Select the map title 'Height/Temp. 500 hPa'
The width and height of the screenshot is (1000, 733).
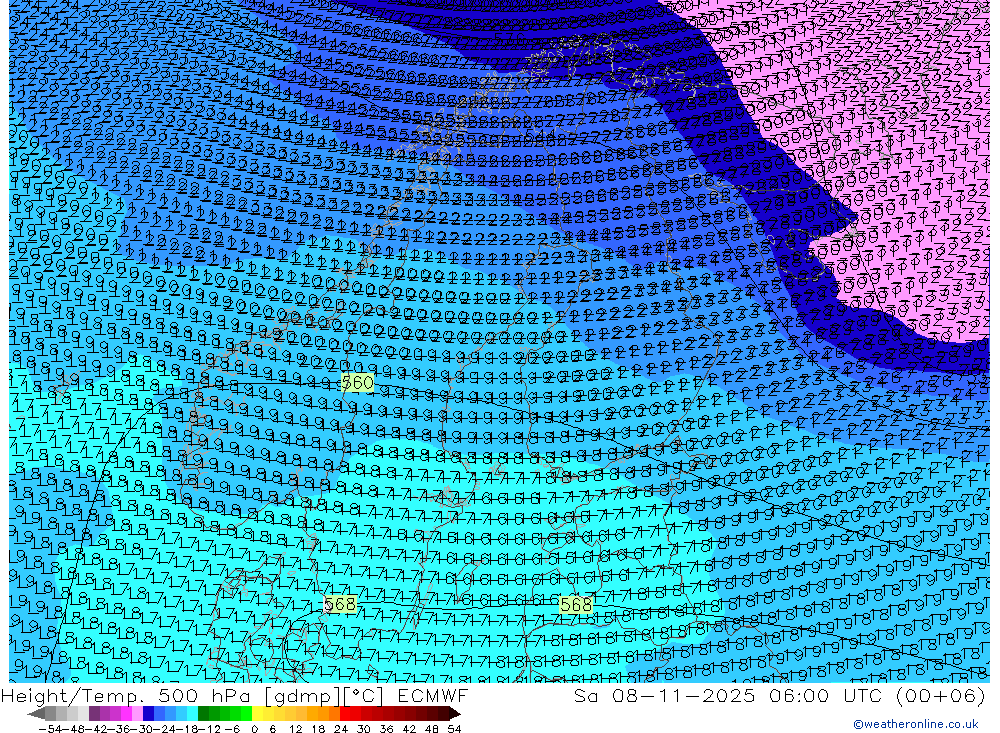(x=124, y=695)
